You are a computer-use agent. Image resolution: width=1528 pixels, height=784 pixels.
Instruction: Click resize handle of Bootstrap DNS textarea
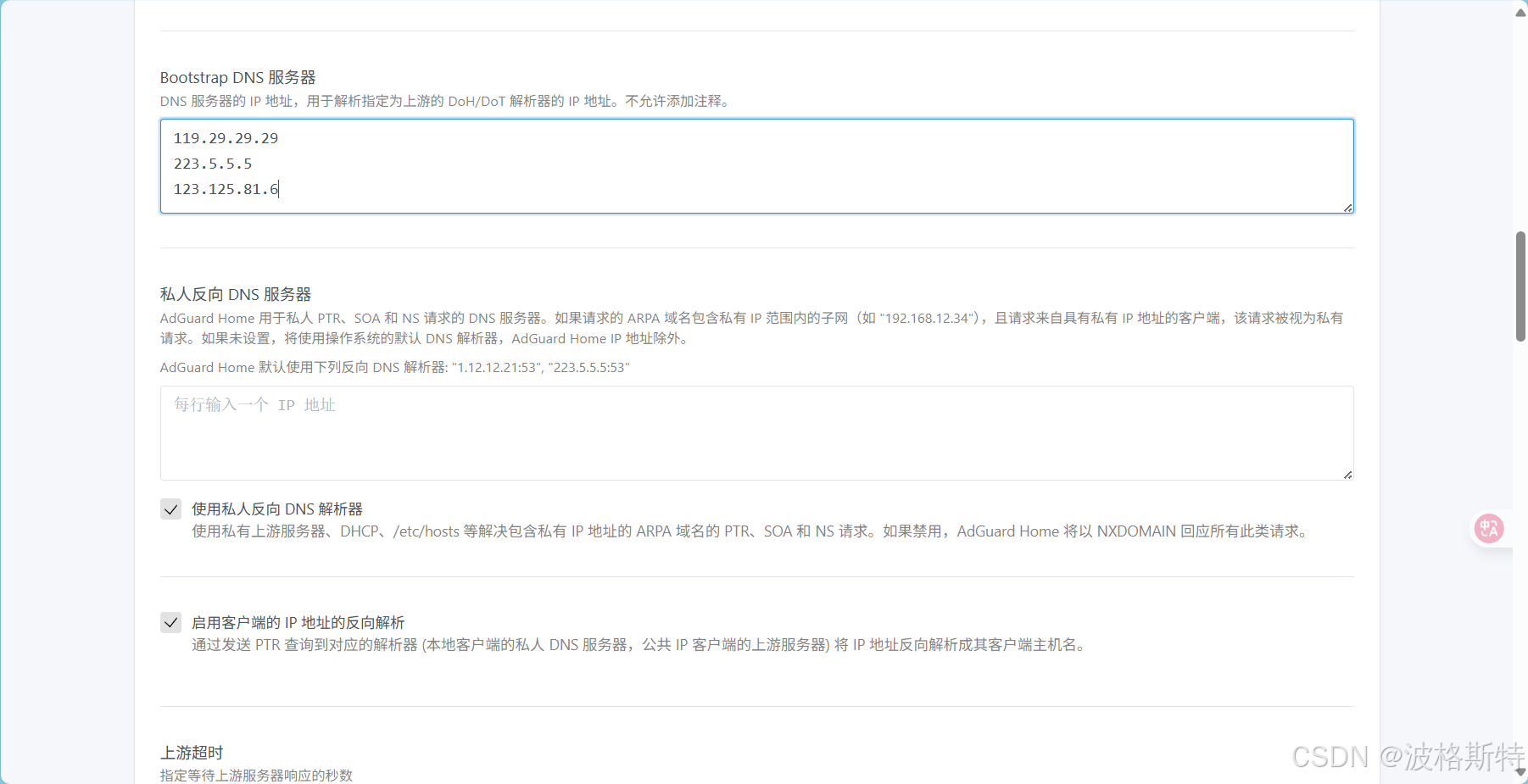click(x=1347, y=208)
